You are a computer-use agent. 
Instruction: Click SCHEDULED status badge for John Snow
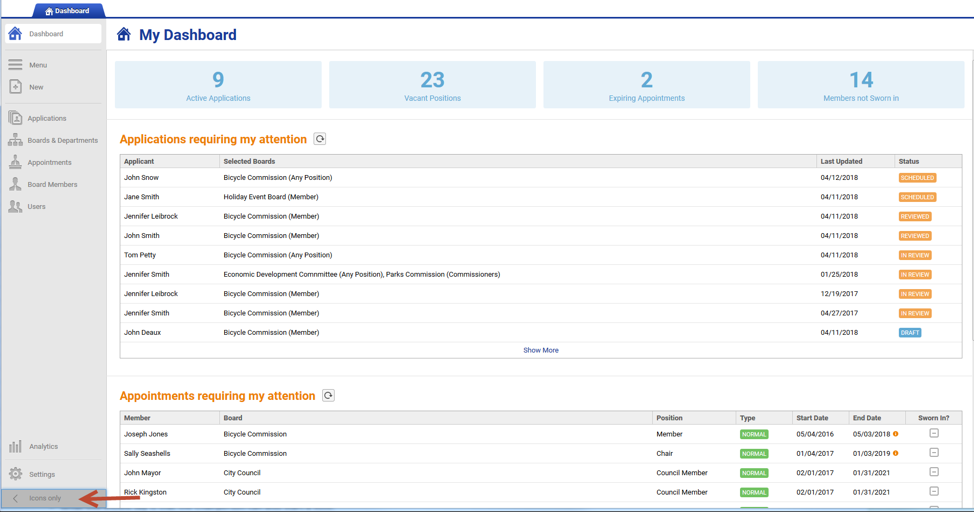(917, 178)
